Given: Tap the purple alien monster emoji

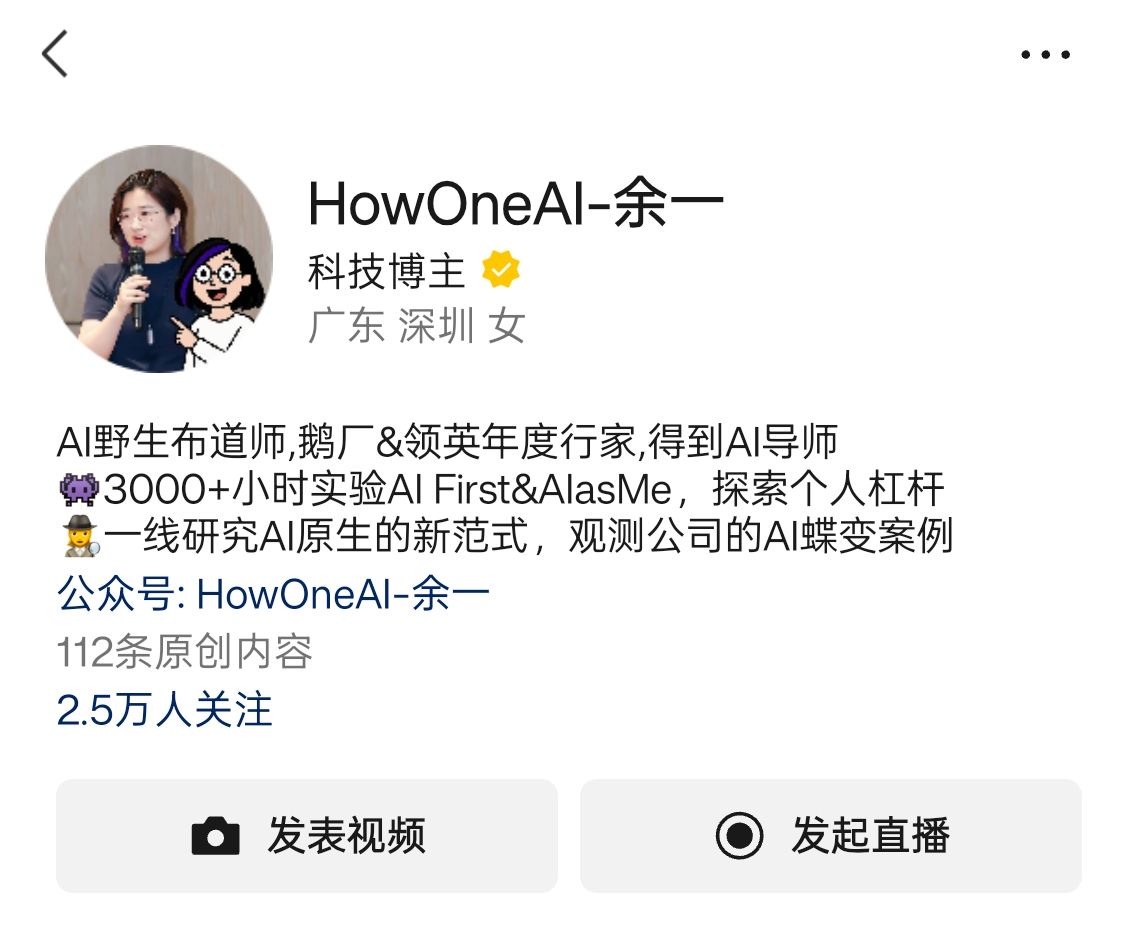Looking at the screenshot, I should coord(78,489).
